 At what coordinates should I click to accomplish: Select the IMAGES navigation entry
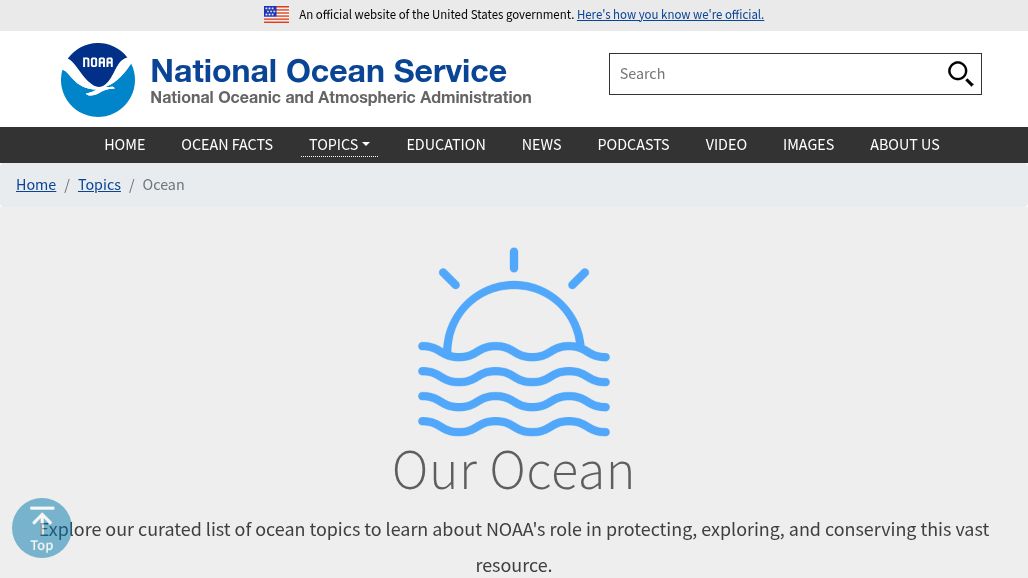808,144
